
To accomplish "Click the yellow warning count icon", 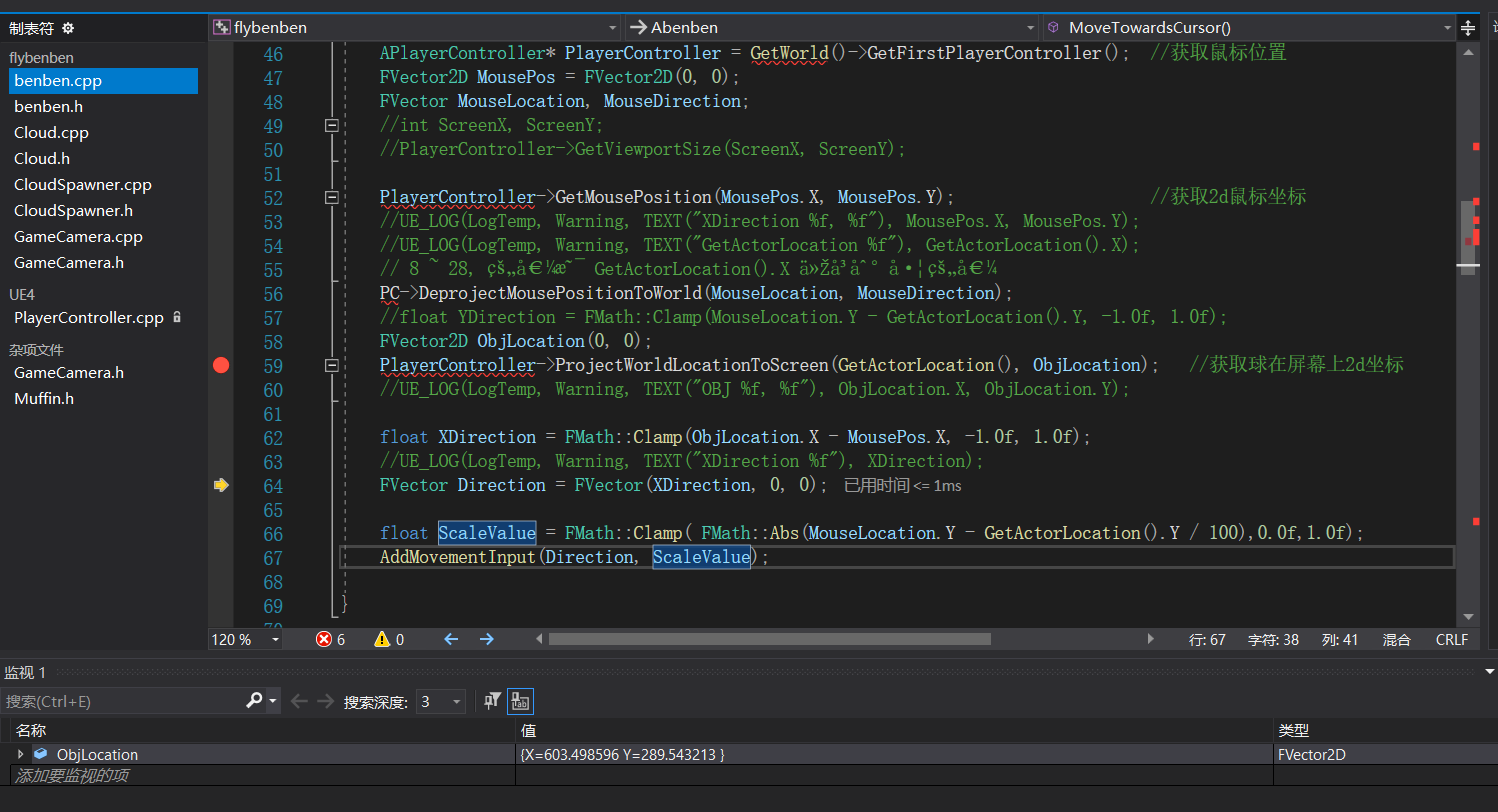I will [x=382, y=639].
